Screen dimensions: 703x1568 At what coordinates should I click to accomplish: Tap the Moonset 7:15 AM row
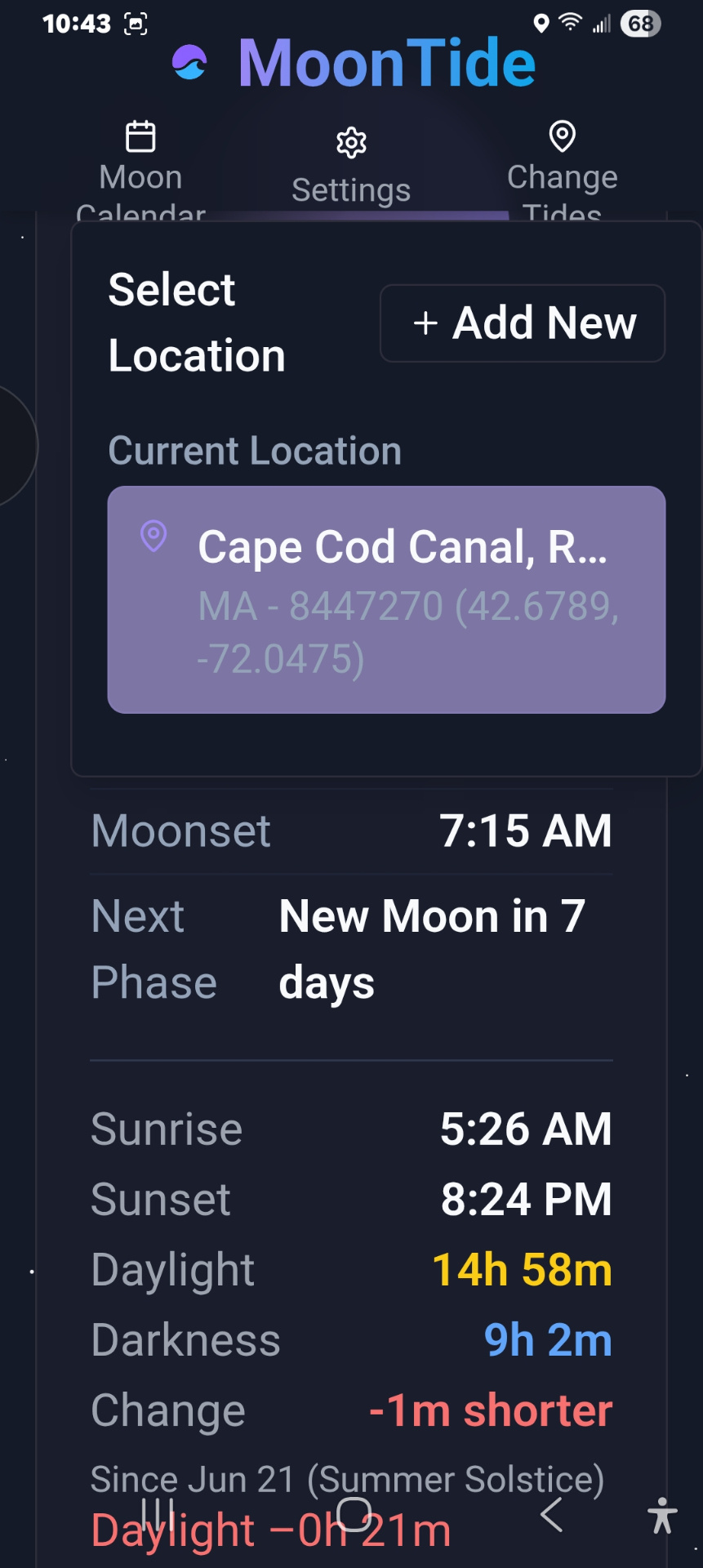click(351, 831)
